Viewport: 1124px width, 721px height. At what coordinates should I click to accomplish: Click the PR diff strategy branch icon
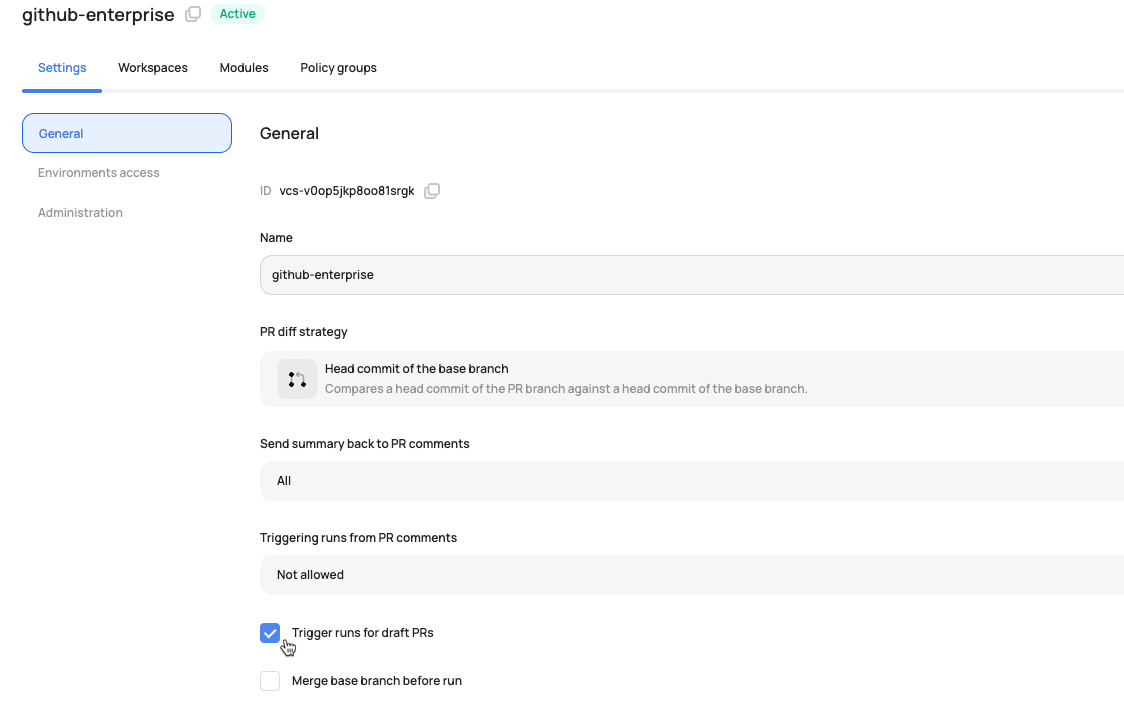(297, 379)
